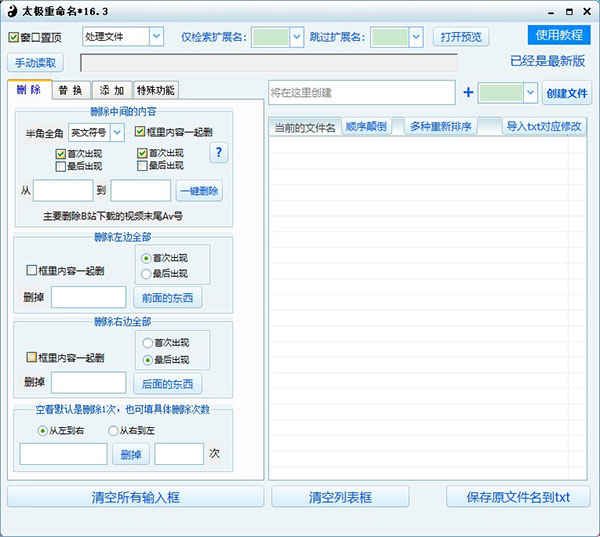This screenshot has width=600, height=537.
Task: Click the 后面的东西 button
Action: 168,384
